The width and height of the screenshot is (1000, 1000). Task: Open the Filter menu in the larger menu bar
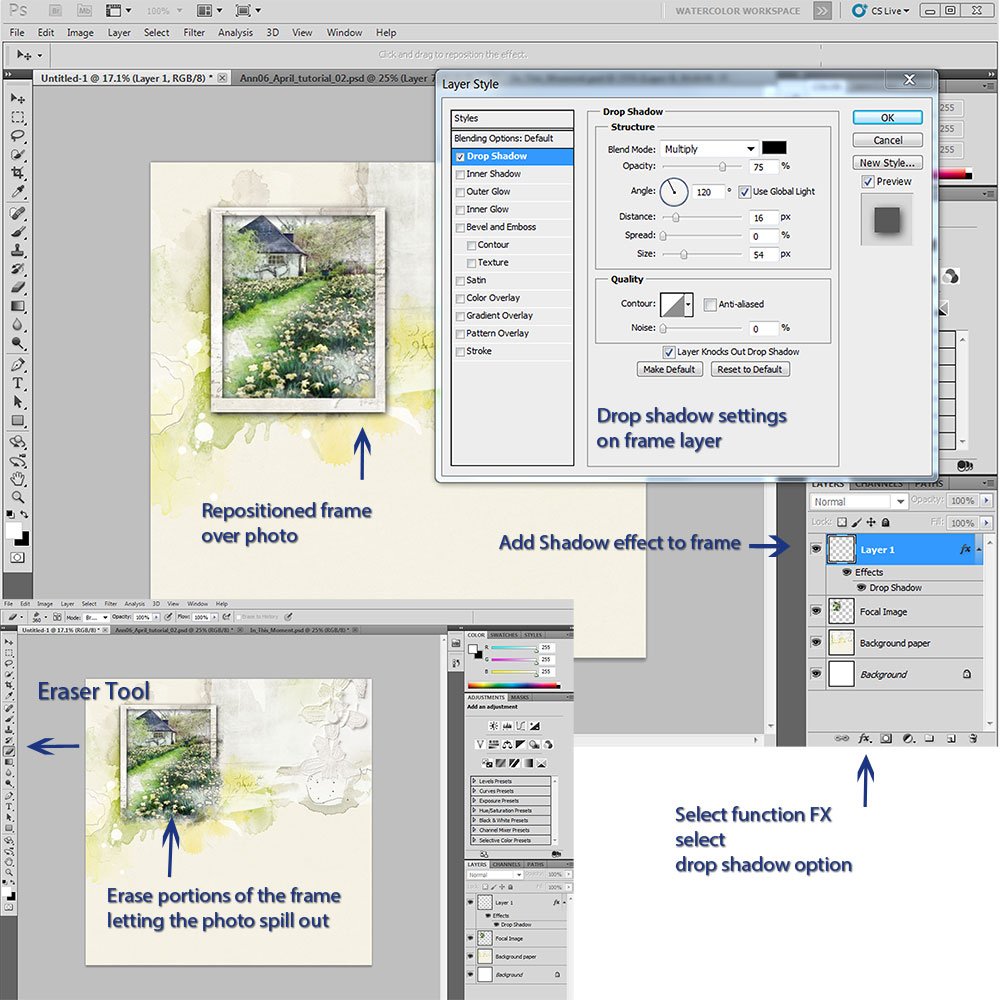[x=194, y=33]
